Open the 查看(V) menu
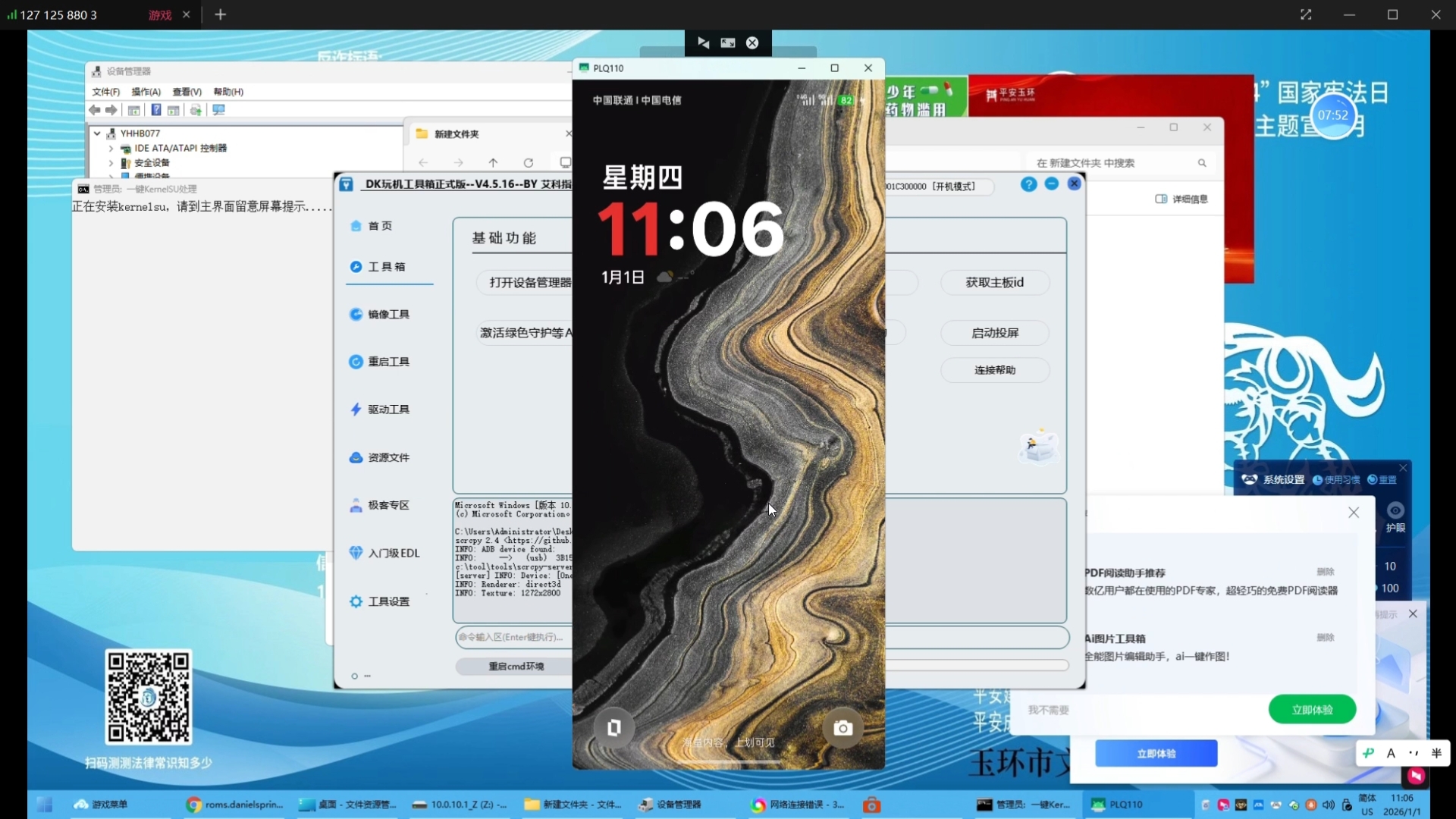The height and width of the screenshot is (819, 1456). pos(187,92)
